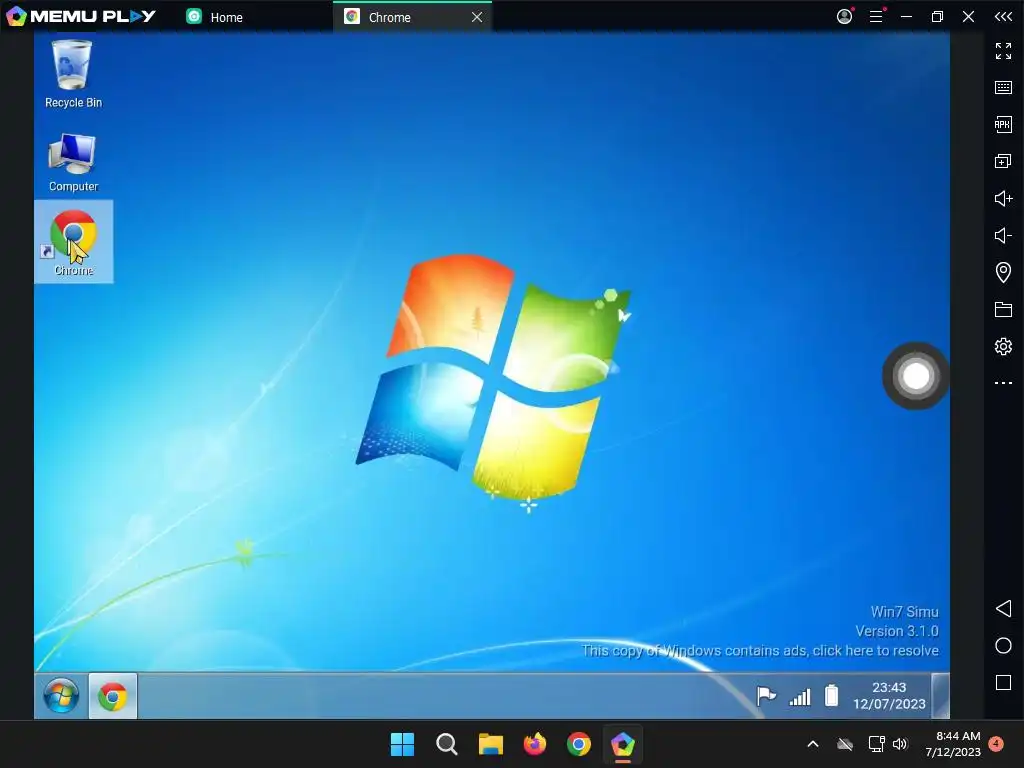Restore down the MEmu window

[937, 16]
